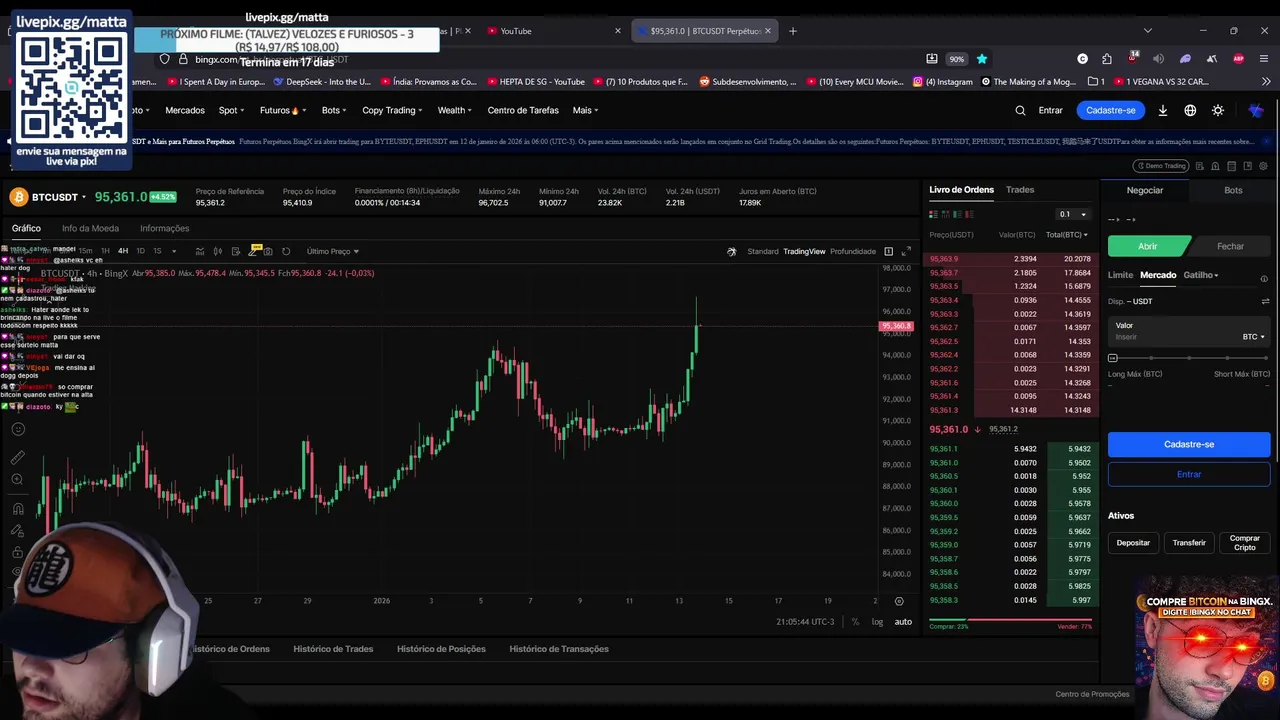Image resolution: width=1280 pixels, height=720 pixels.
Task: Expand the Gatilho order type dropdown
Action: coord(1201,275)
